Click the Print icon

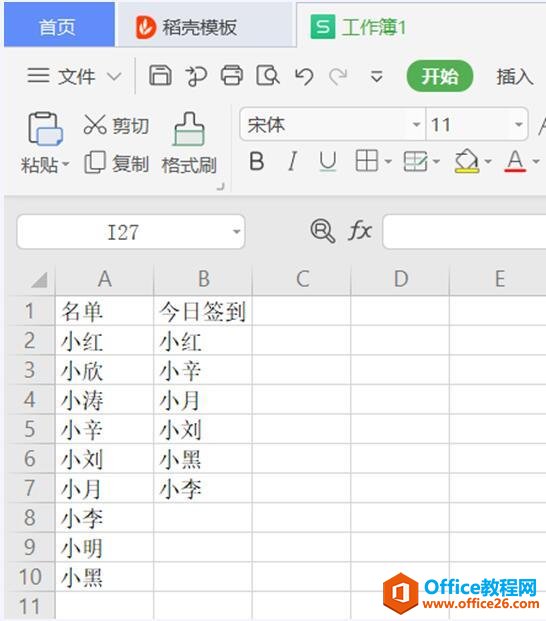(232, 75)
